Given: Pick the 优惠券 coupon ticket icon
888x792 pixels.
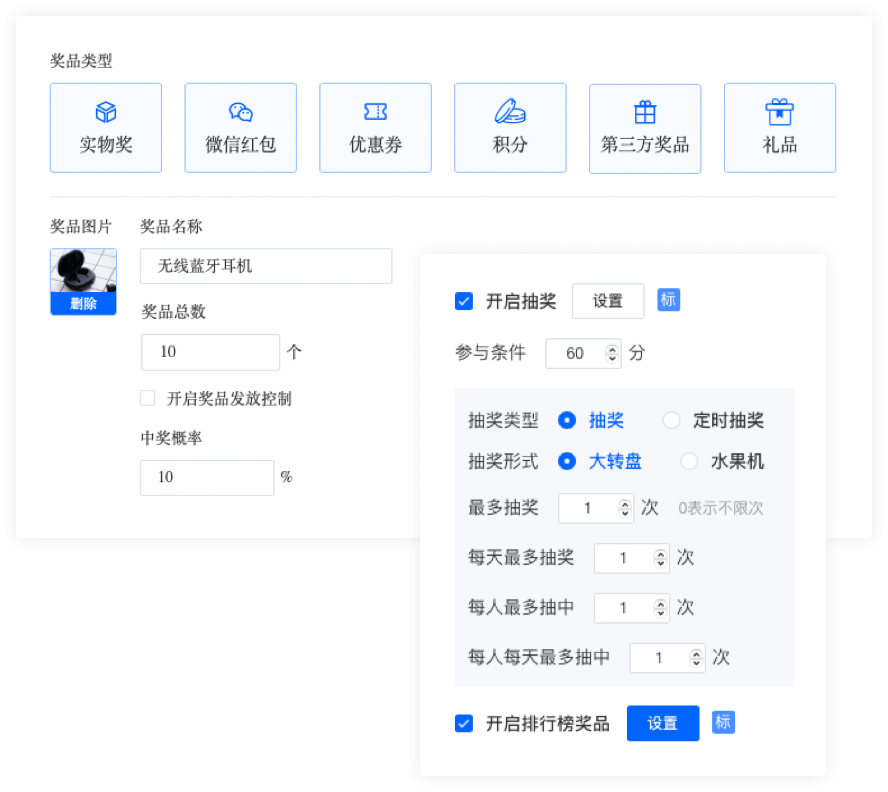Looking at the screenshot, I should [375, 112].
